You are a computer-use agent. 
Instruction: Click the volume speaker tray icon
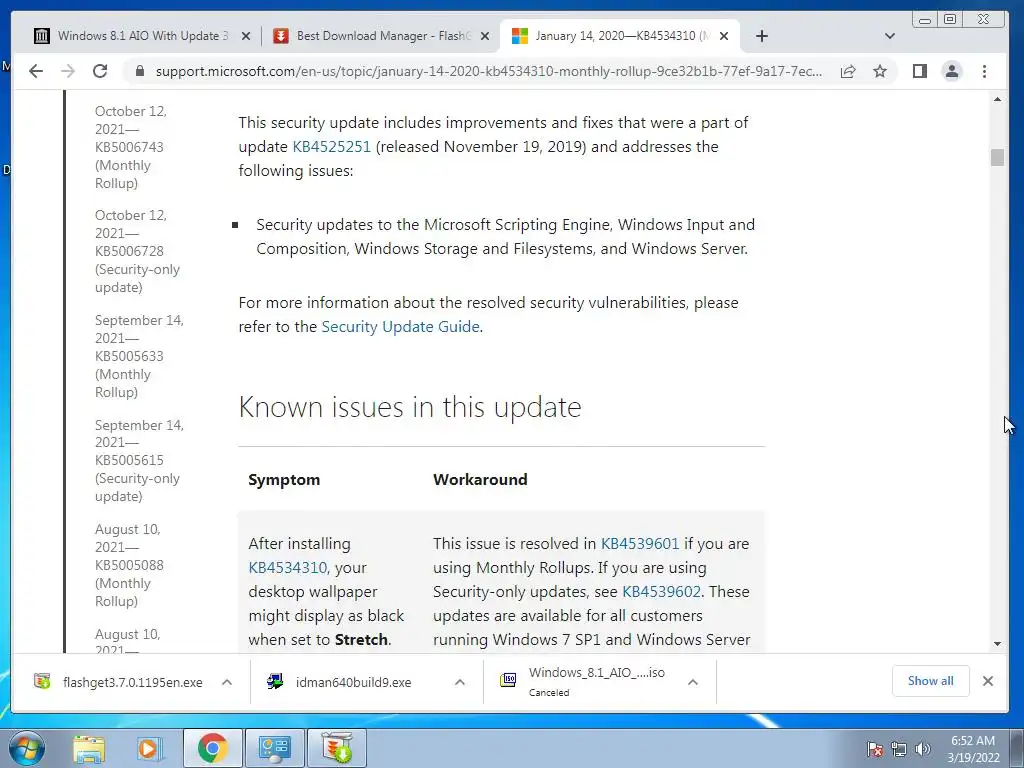pyautogui.click(x=923, y=749)
